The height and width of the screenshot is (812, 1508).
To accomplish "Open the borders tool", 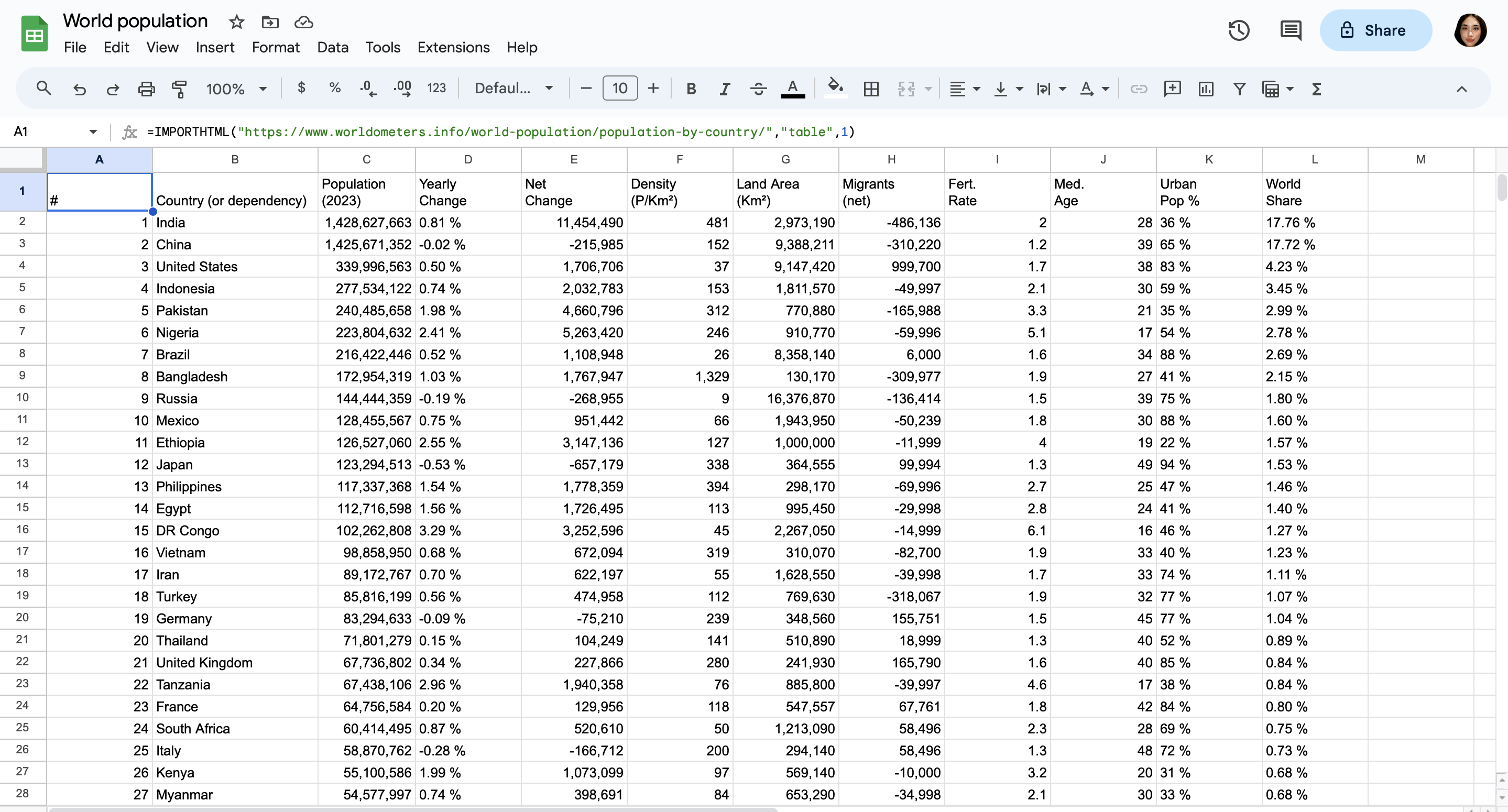I will point(870,89).
